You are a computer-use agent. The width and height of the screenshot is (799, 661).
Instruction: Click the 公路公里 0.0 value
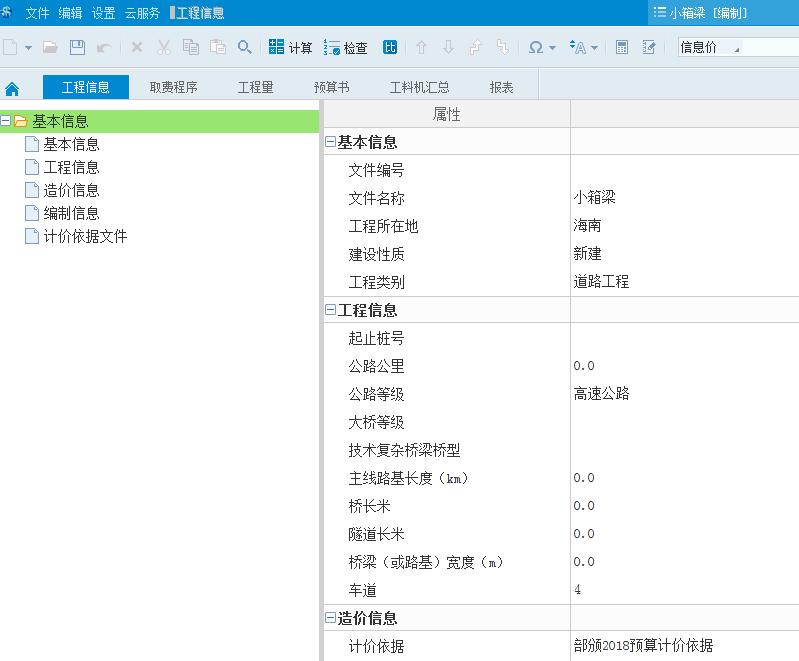[583, 365]
